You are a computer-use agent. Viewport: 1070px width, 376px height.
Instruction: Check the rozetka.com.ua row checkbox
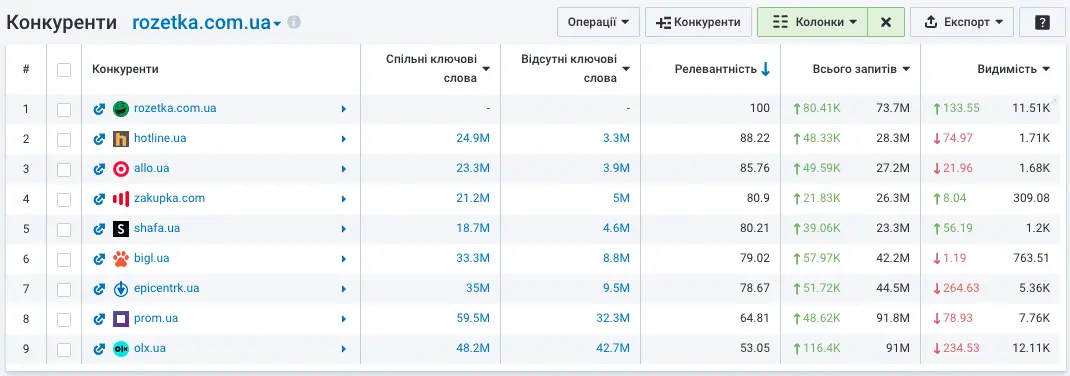pos(64,109)
